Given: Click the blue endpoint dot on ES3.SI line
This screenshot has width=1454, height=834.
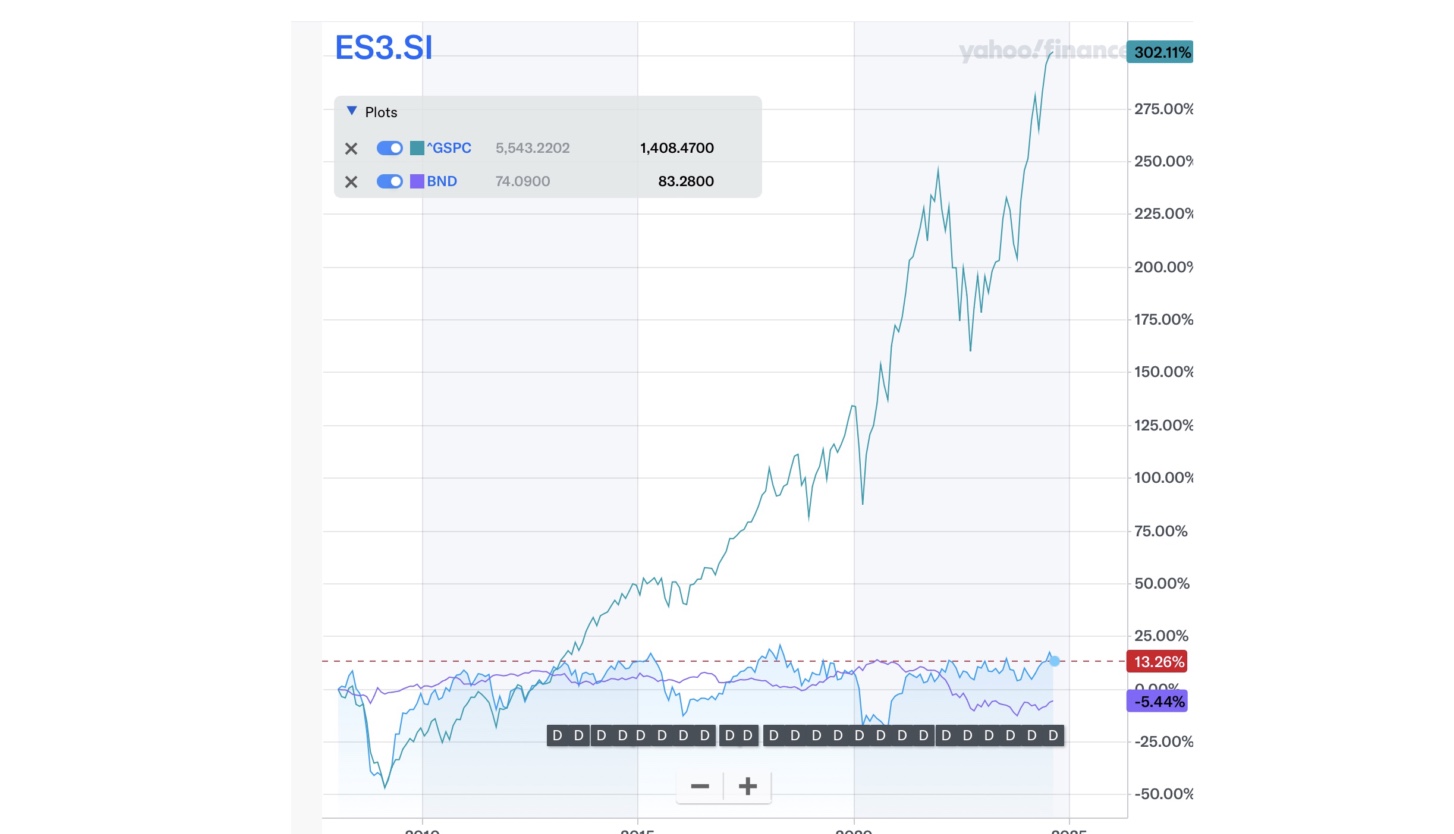Looking at the screenshot, I should tap(1054, 661).
